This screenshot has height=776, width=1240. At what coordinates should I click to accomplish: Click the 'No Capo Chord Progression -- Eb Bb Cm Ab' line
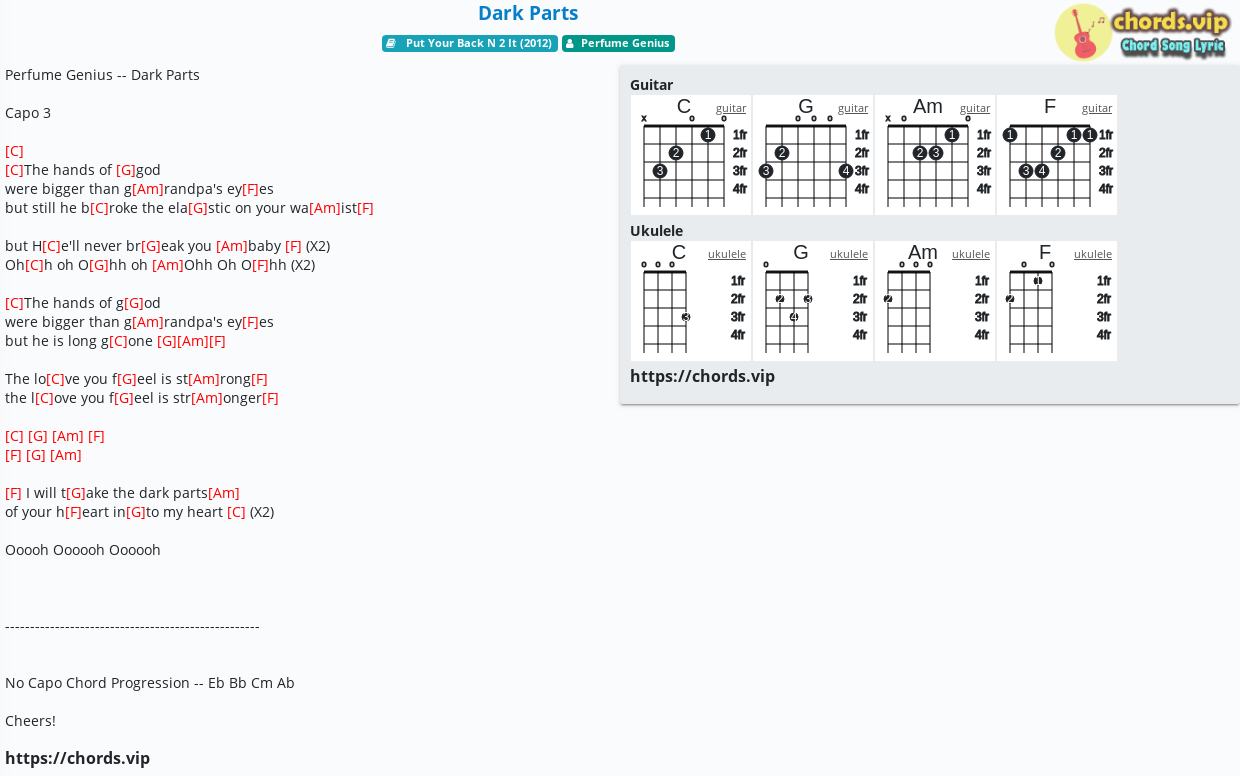(x=150, y=683)
